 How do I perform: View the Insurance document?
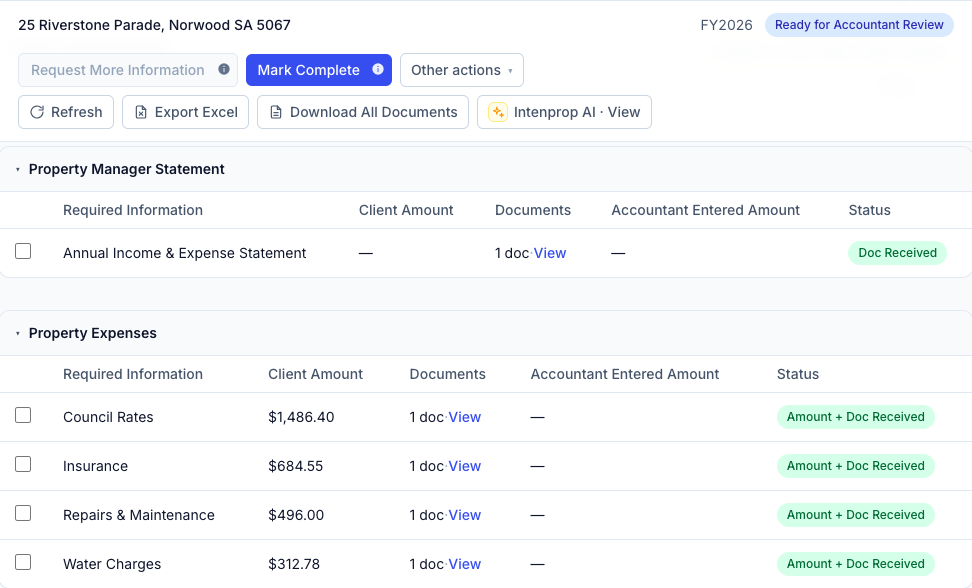pos(464,466)
